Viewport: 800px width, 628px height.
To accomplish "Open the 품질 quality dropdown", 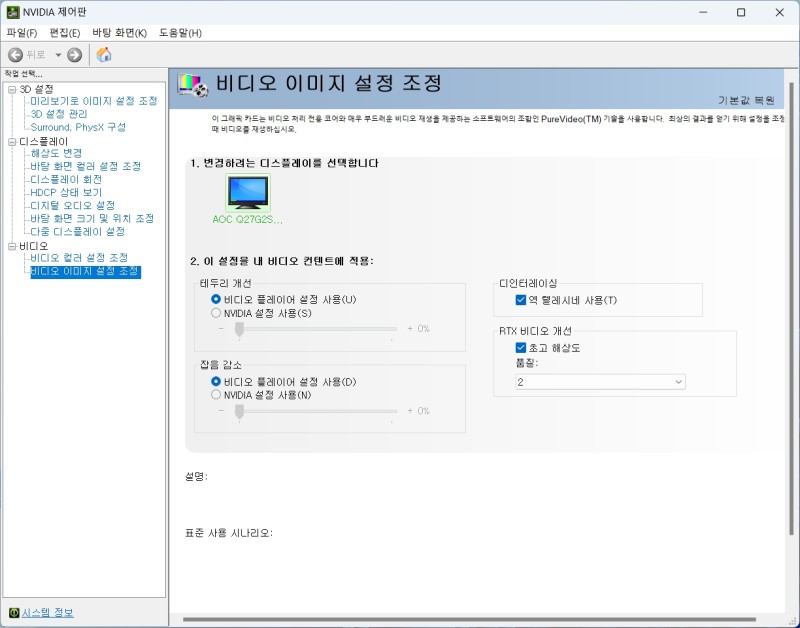I will 600,382.
